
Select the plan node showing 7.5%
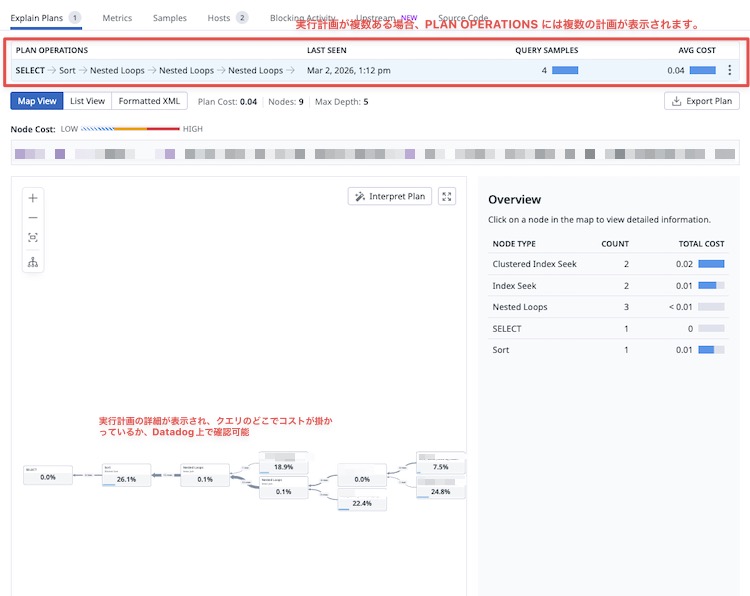(x=441, y=463)
